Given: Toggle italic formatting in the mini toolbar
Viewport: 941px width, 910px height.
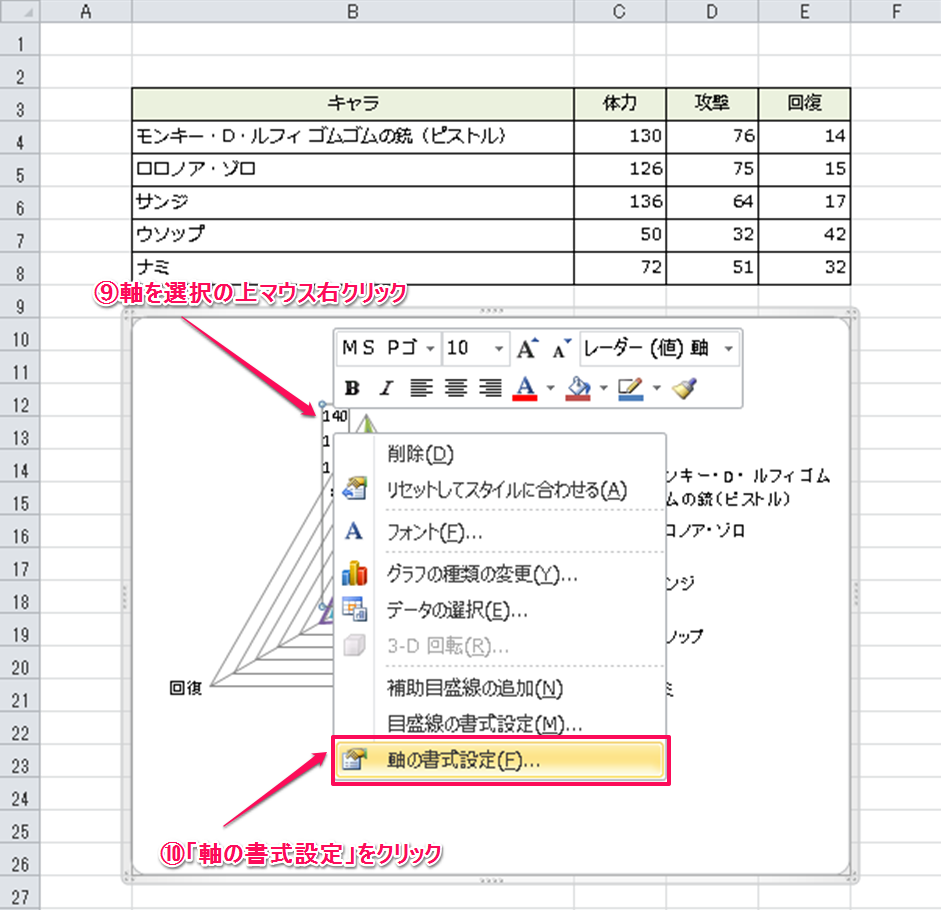Looking at the screenshot, I should point(386,388).
